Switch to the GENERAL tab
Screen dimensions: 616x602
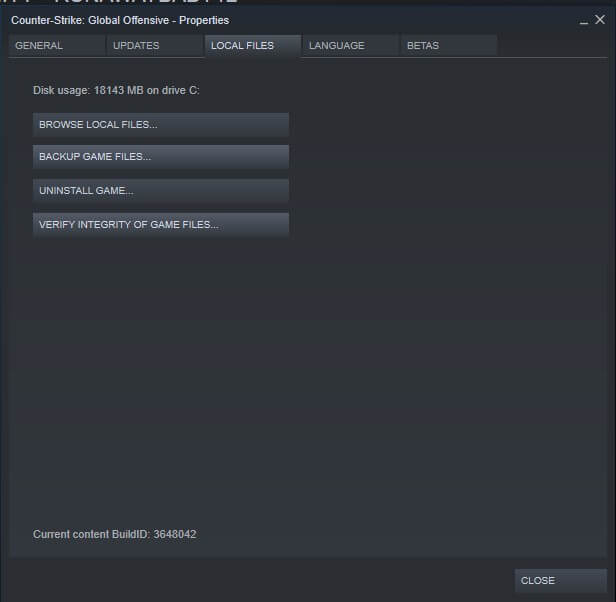(x=57, y=46)
